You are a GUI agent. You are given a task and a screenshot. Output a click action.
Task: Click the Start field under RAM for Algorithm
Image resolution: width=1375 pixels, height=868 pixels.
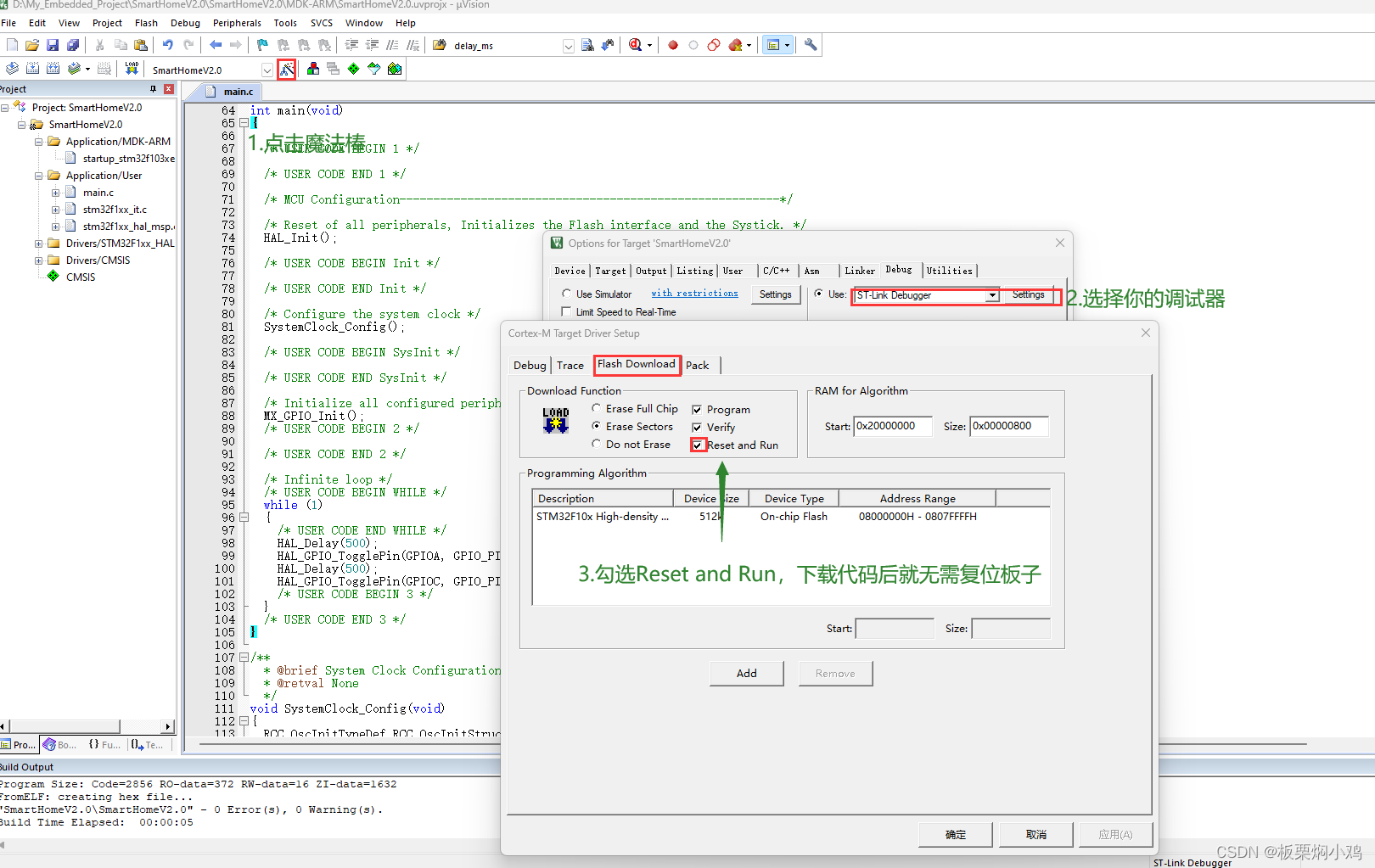click(x=892, y=426)
